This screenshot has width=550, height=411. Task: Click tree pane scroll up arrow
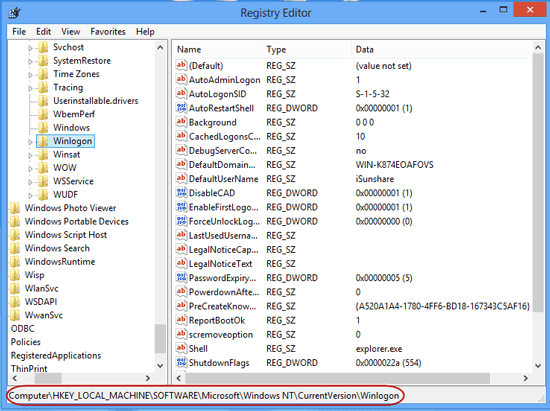coord(160,47)
